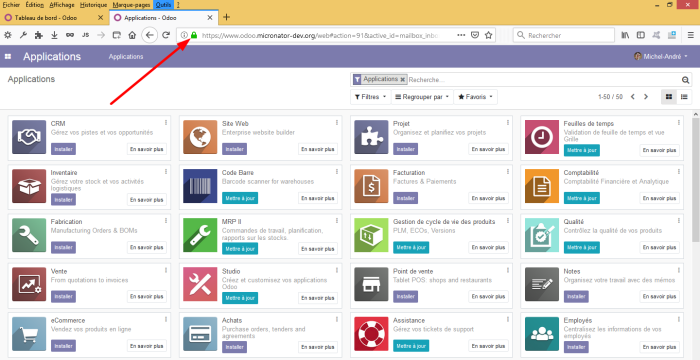
Task: Click En savoir plus for Facturation
Action: click(x=488, y=198)
